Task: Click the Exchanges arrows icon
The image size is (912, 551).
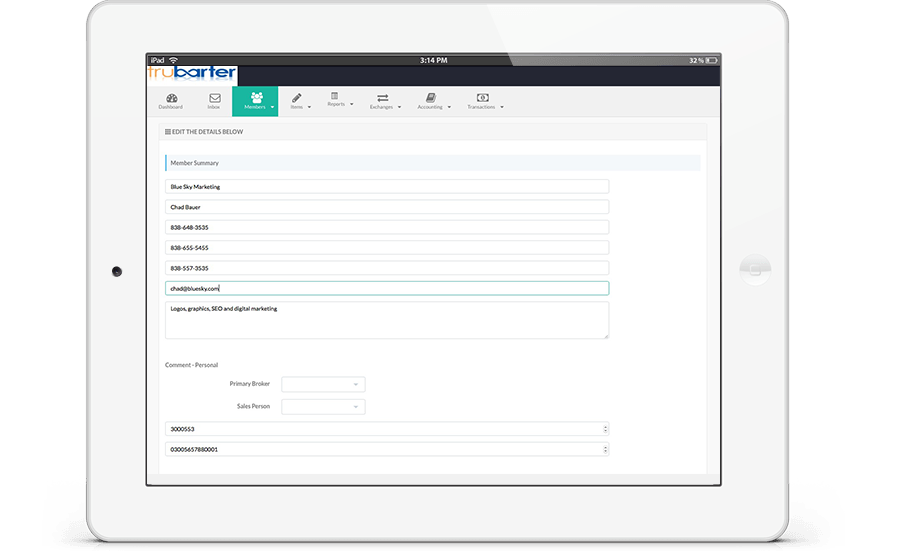Action: [381, 97]
